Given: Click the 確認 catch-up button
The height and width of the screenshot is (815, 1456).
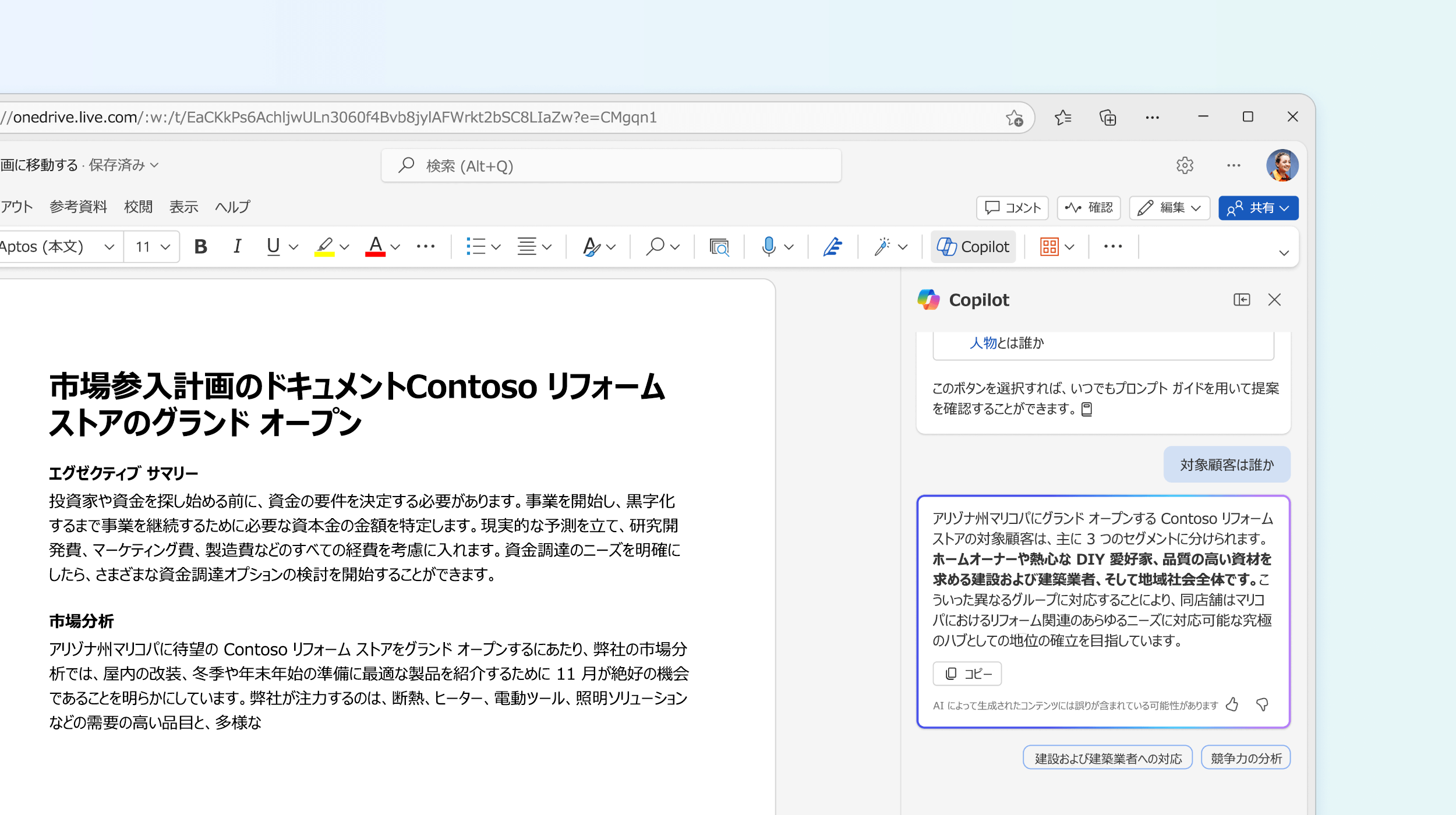Looking at the screenshot, I should click(1089, 208).
